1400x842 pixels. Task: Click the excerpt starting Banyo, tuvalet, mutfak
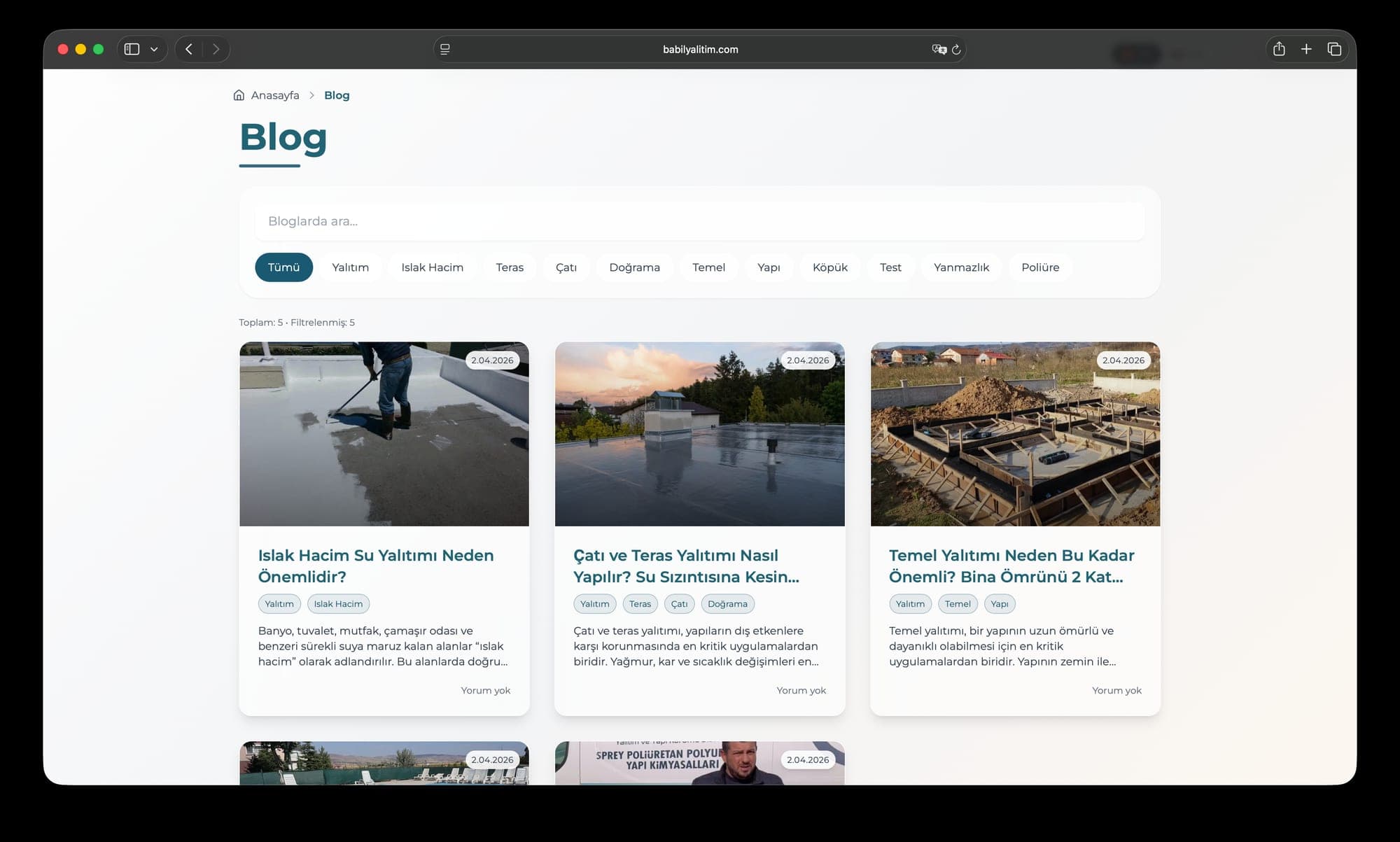click(383, 646)
